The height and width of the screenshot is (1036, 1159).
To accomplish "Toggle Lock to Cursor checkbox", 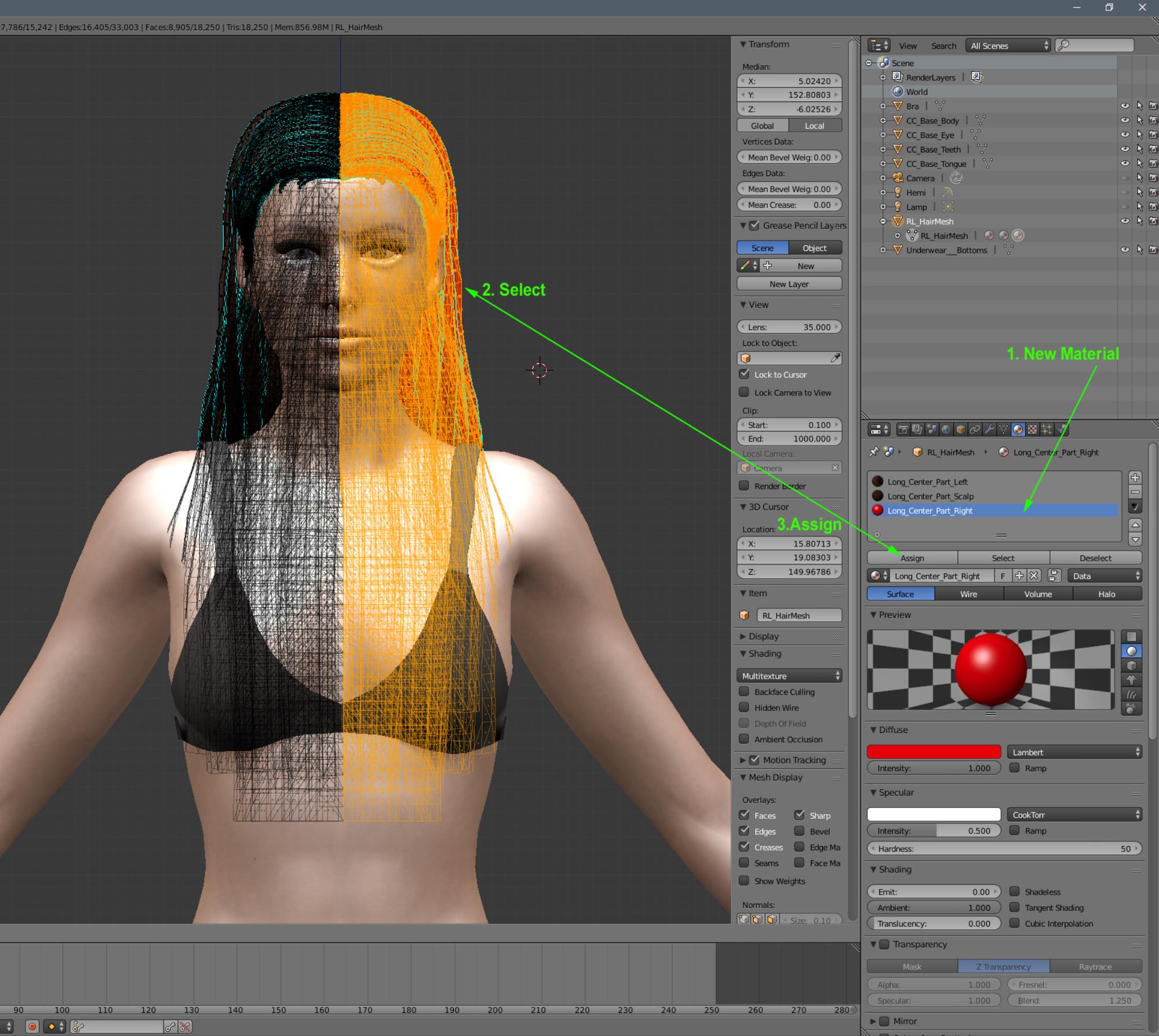I will click(744, 374).
